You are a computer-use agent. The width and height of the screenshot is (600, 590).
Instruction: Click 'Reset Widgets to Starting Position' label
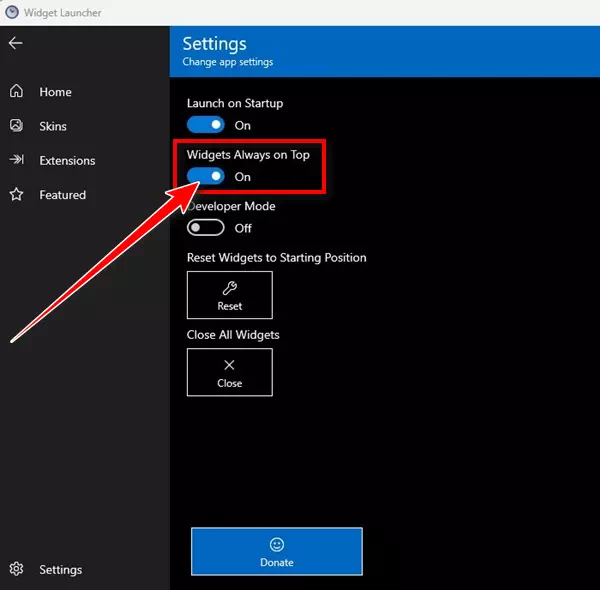(276, 258)
